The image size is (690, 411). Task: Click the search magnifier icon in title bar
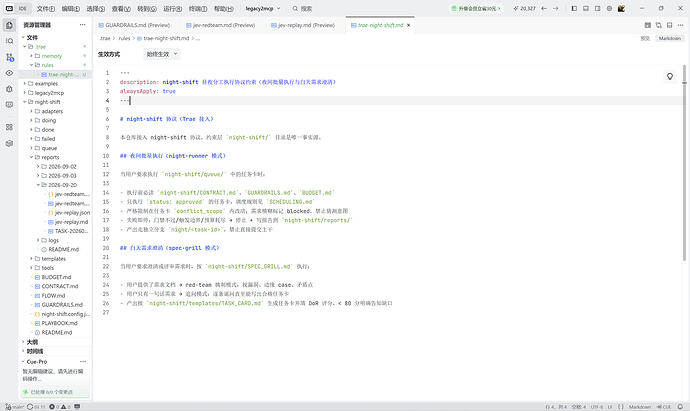coord(295,8)
